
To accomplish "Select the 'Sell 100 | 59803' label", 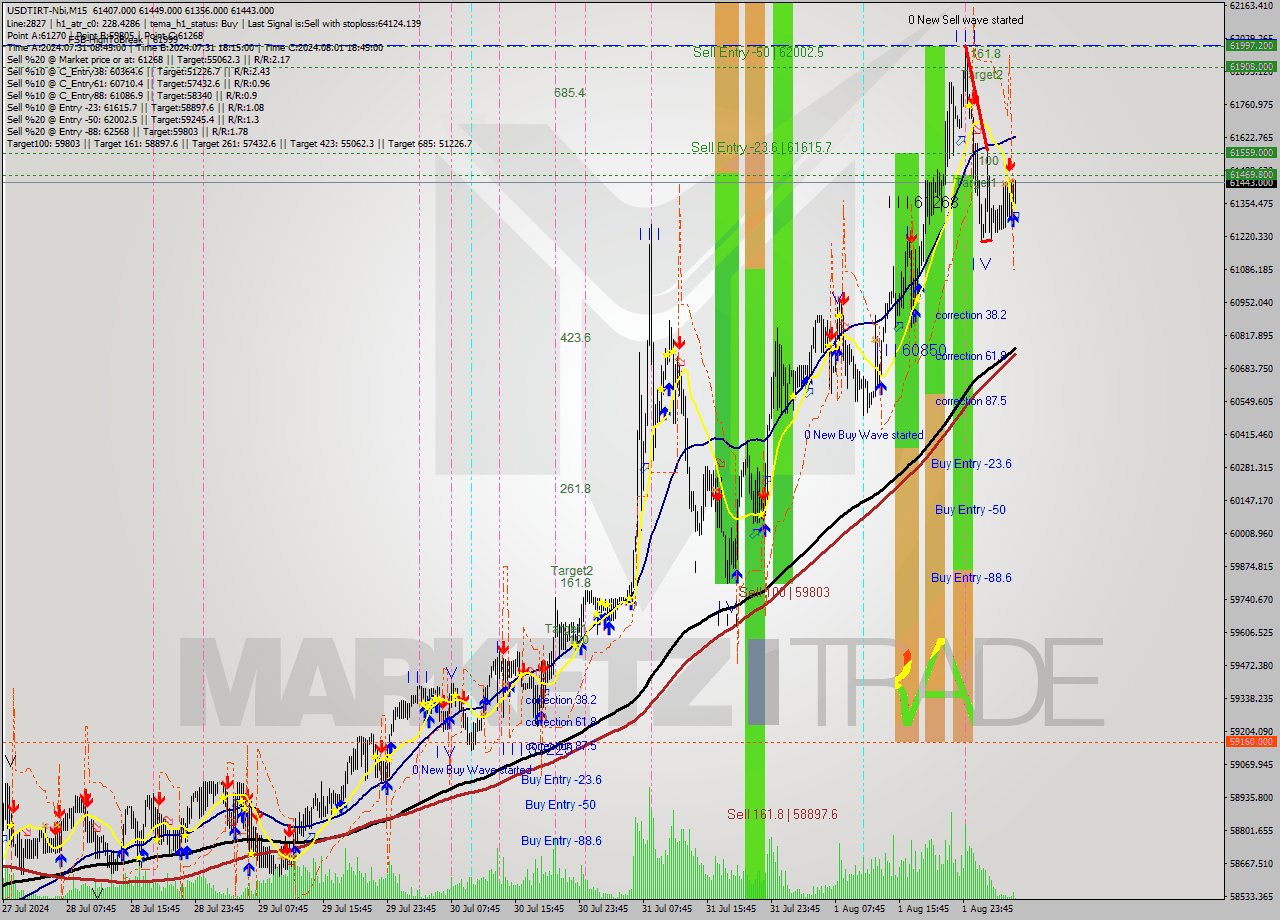I will (784, 592).
